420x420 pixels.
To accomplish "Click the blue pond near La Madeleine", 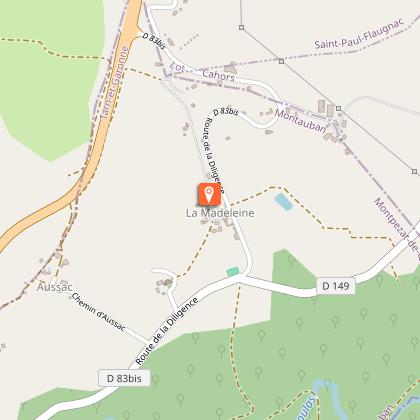I will [x=284, y=202].
